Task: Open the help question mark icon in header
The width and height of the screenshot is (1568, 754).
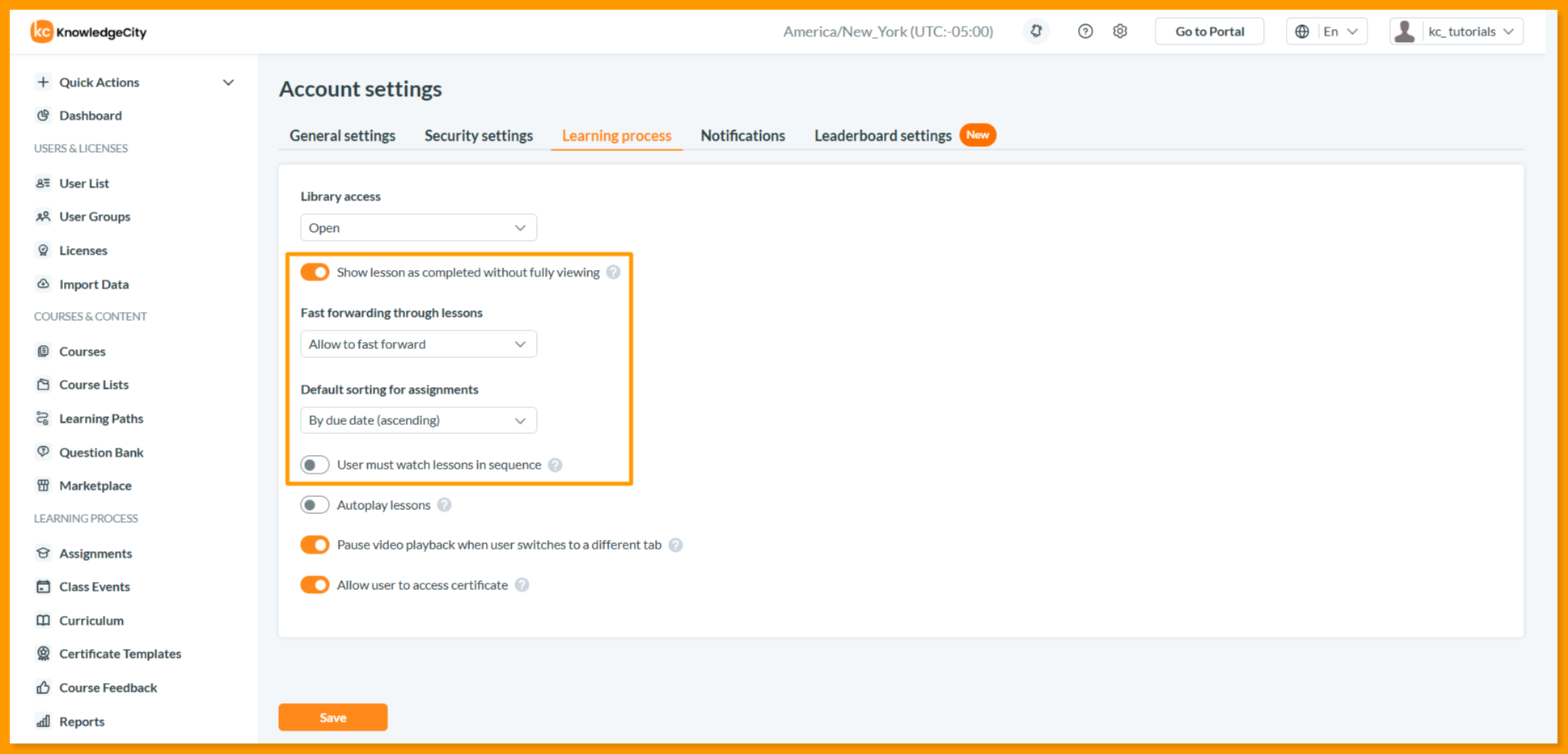Action: tap(1085, 32)
